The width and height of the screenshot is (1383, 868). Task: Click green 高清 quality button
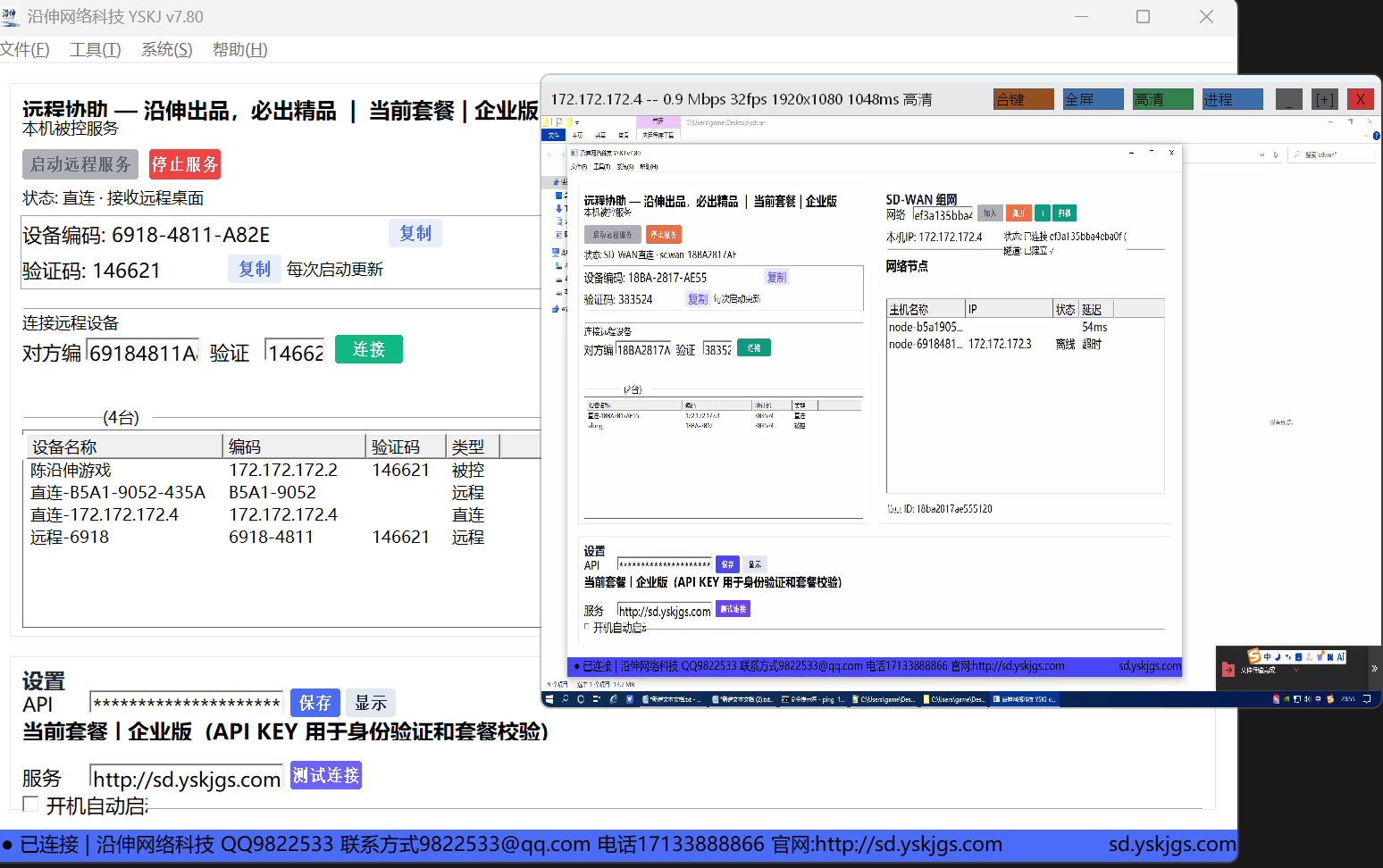pyautogui.click(x=1162, y=99)
